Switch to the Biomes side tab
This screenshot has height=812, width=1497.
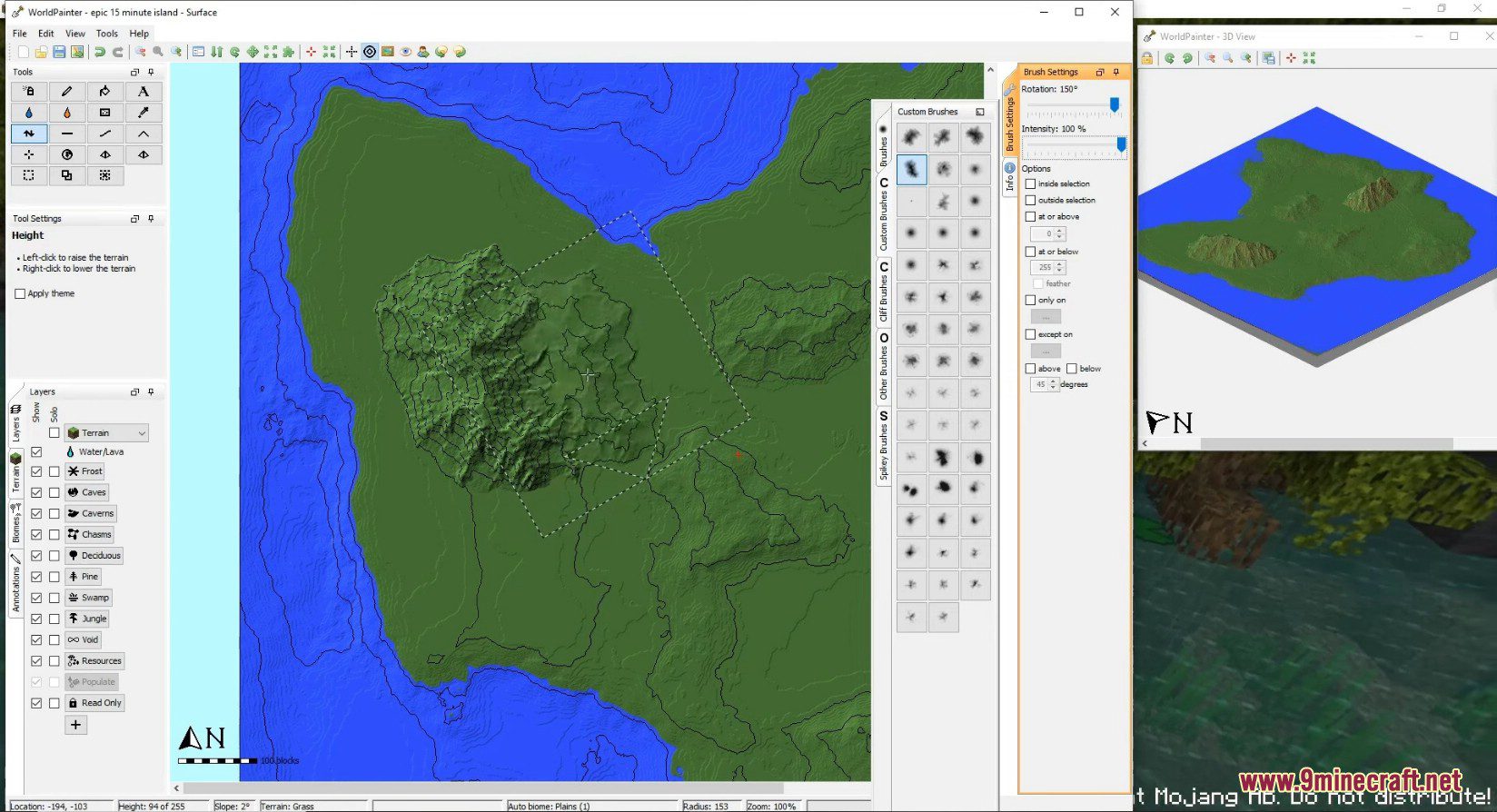(15, 523)
